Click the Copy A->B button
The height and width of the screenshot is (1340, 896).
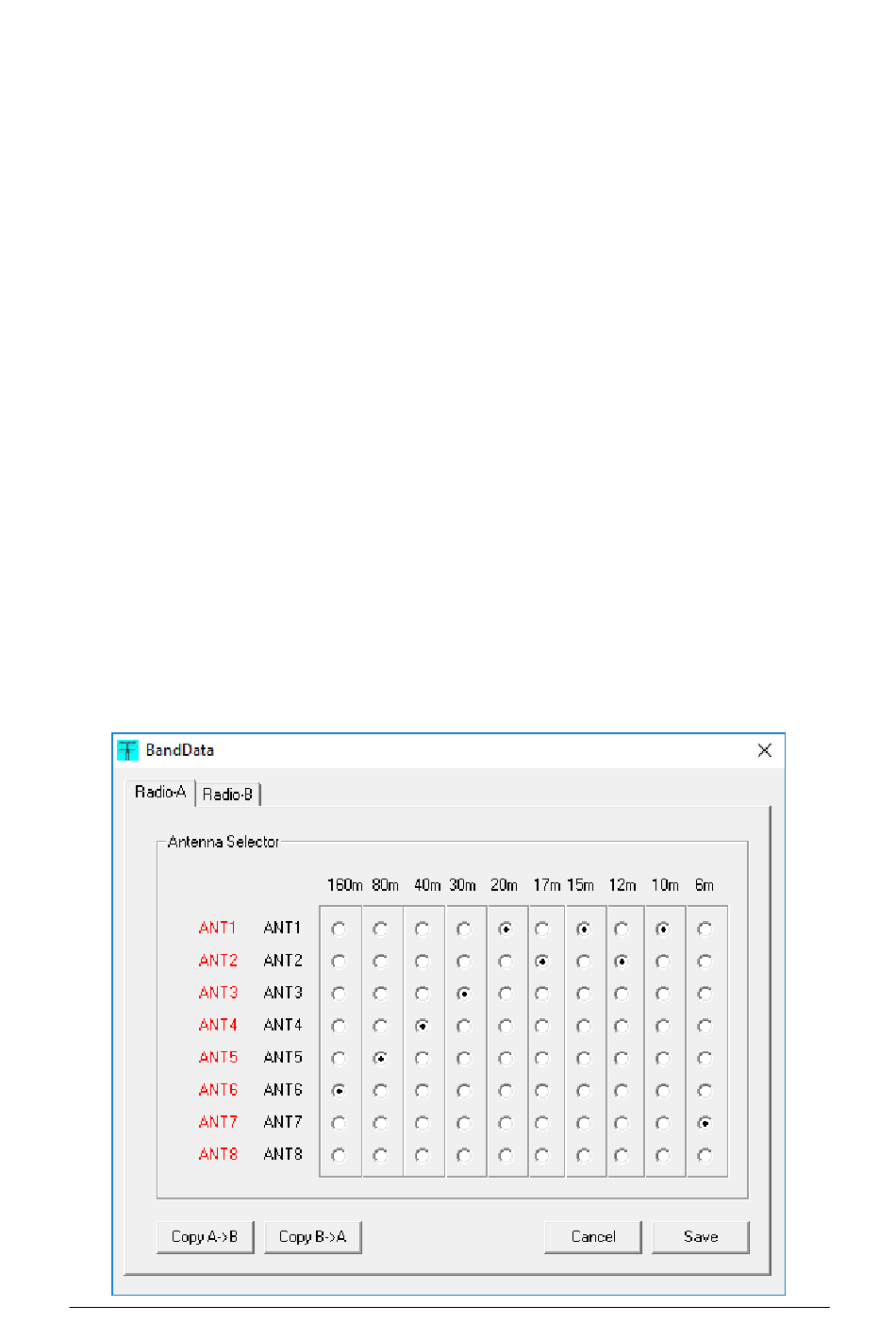coord(205,1236)
